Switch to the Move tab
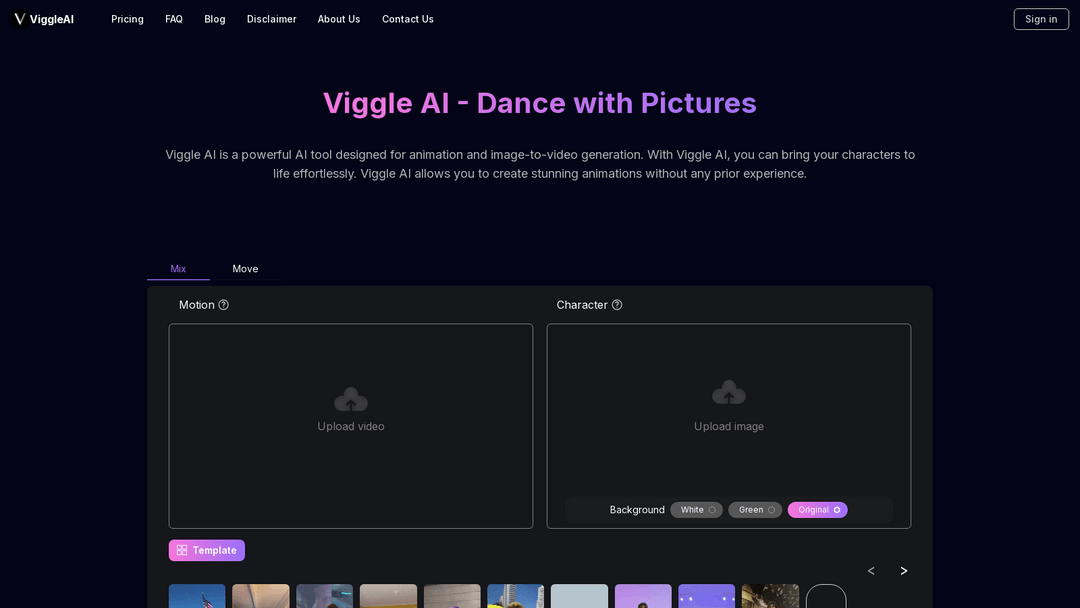Viewport: 1080px width, 608px height. (x=245, y=268)
